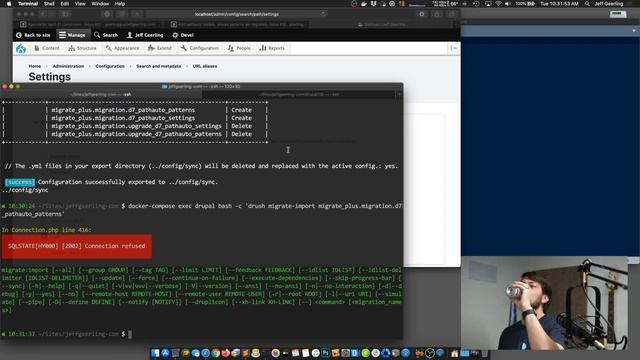Open Extend admin menu item
Screen dimensions: 640x360
[x=160, y=48]
